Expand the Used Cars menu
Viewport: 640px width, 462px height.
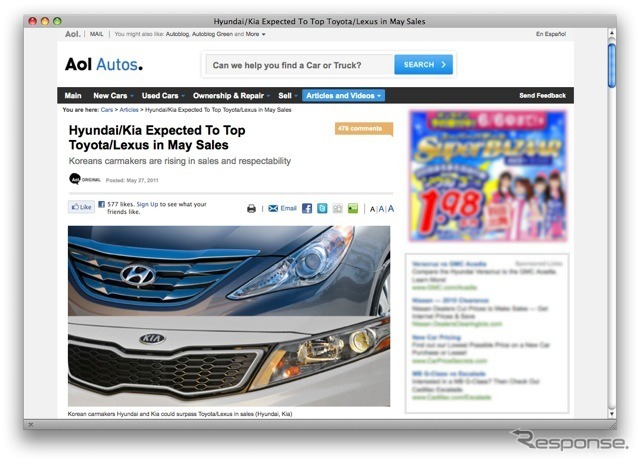pos(163,96)
